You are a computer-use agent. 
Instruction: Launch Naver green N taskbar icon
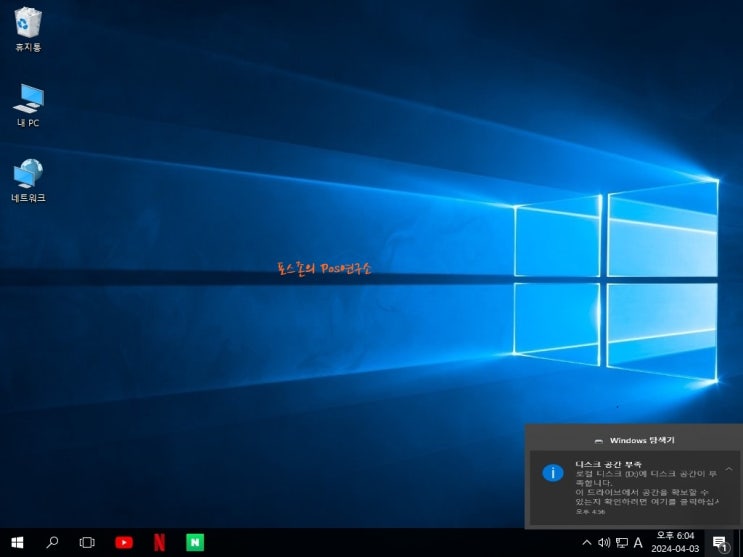click(x=195, y=542)
